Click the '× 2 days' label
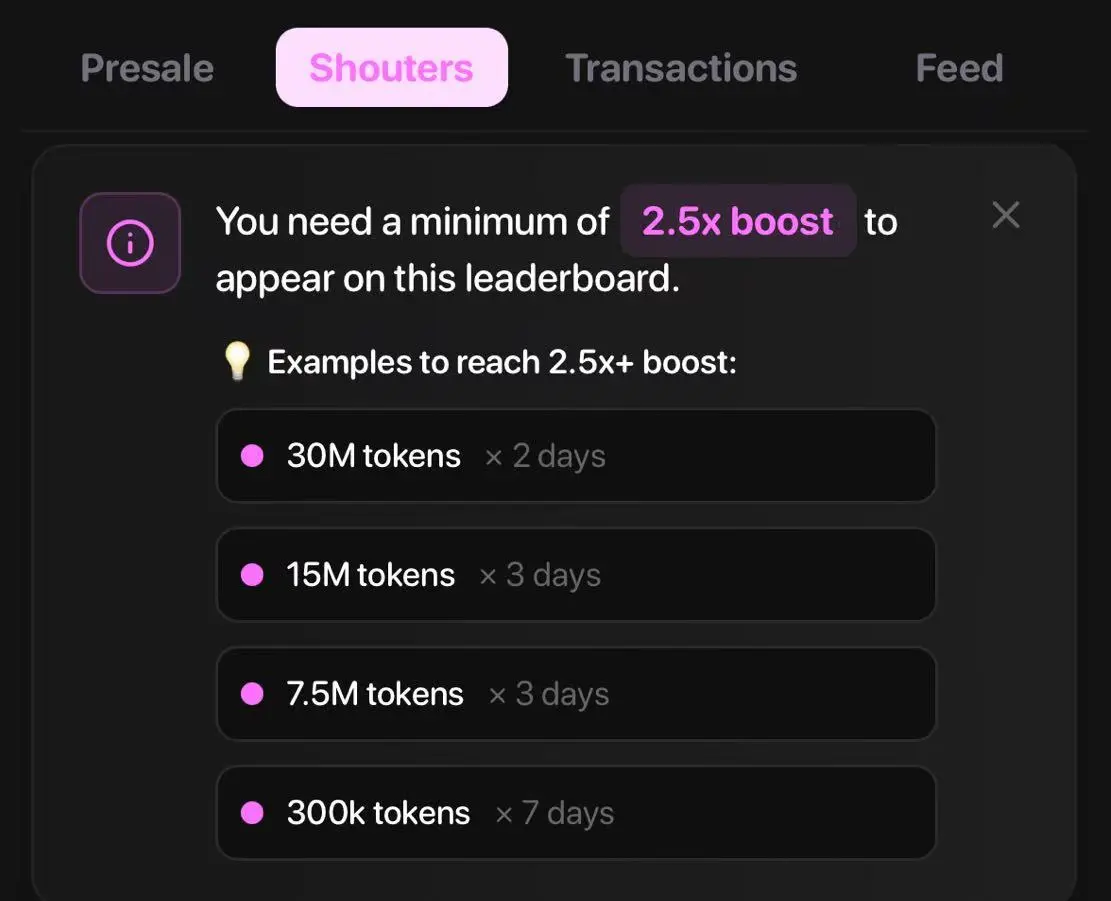Viewport: 1111px width, 901px height. tap(545, 456)
